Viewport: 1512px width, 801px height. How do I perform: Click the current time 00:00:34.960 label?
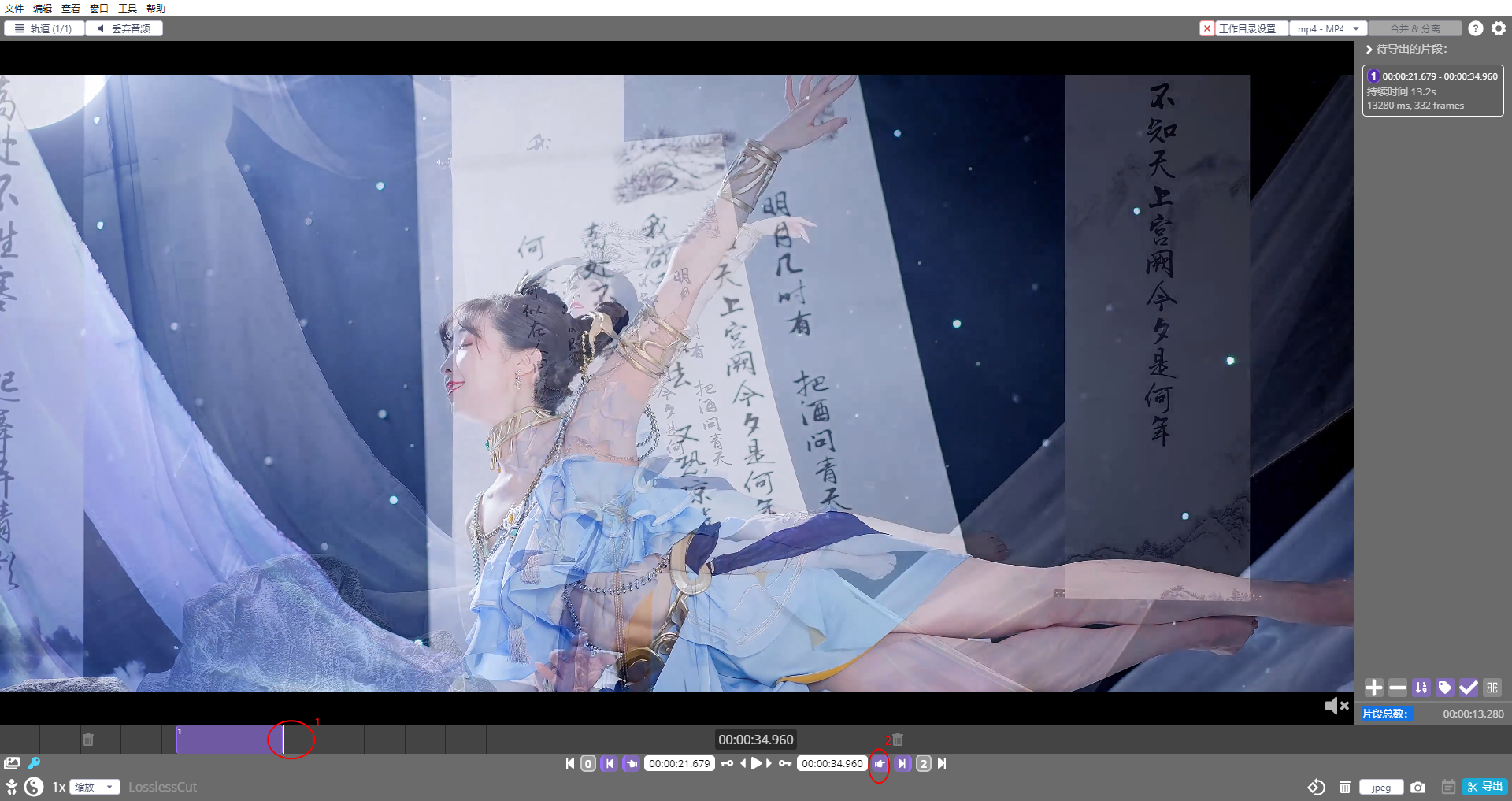[756, 740]
